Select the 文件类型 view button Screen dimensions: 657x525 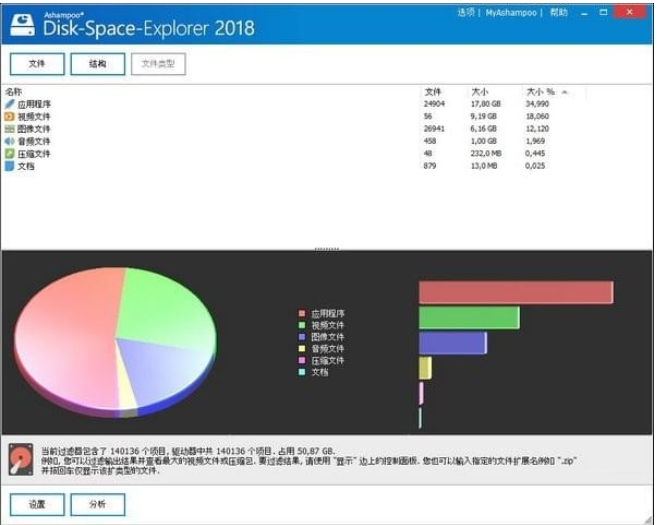pos(158,64)
